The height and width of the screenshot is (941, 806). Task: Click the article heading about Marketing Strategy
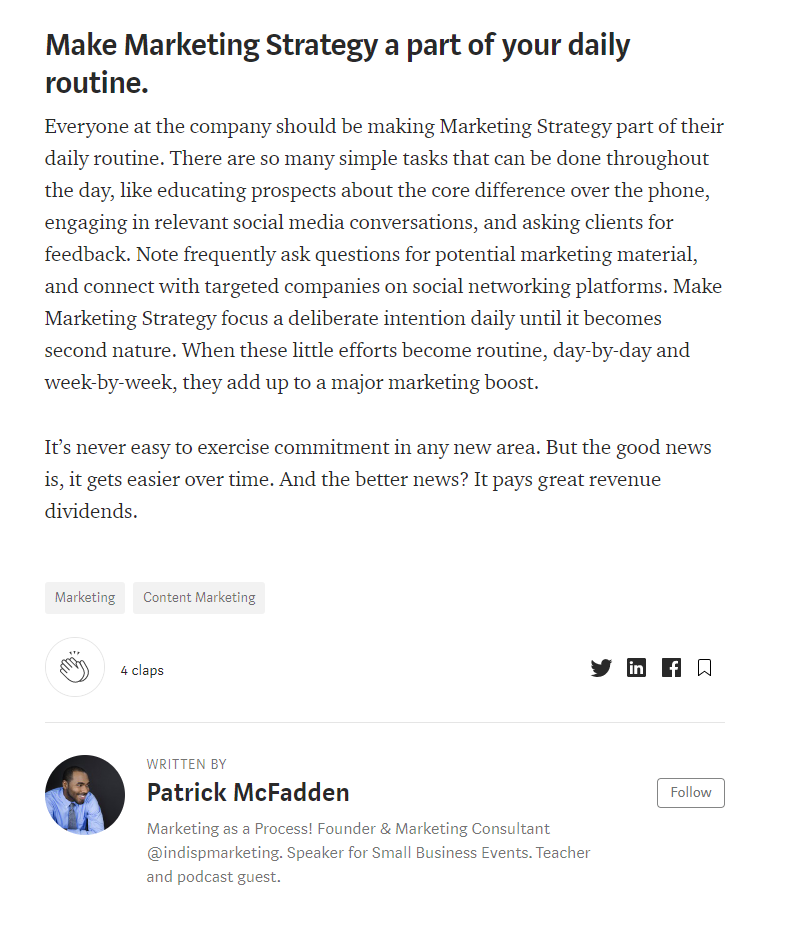click(x=337, y=63)
